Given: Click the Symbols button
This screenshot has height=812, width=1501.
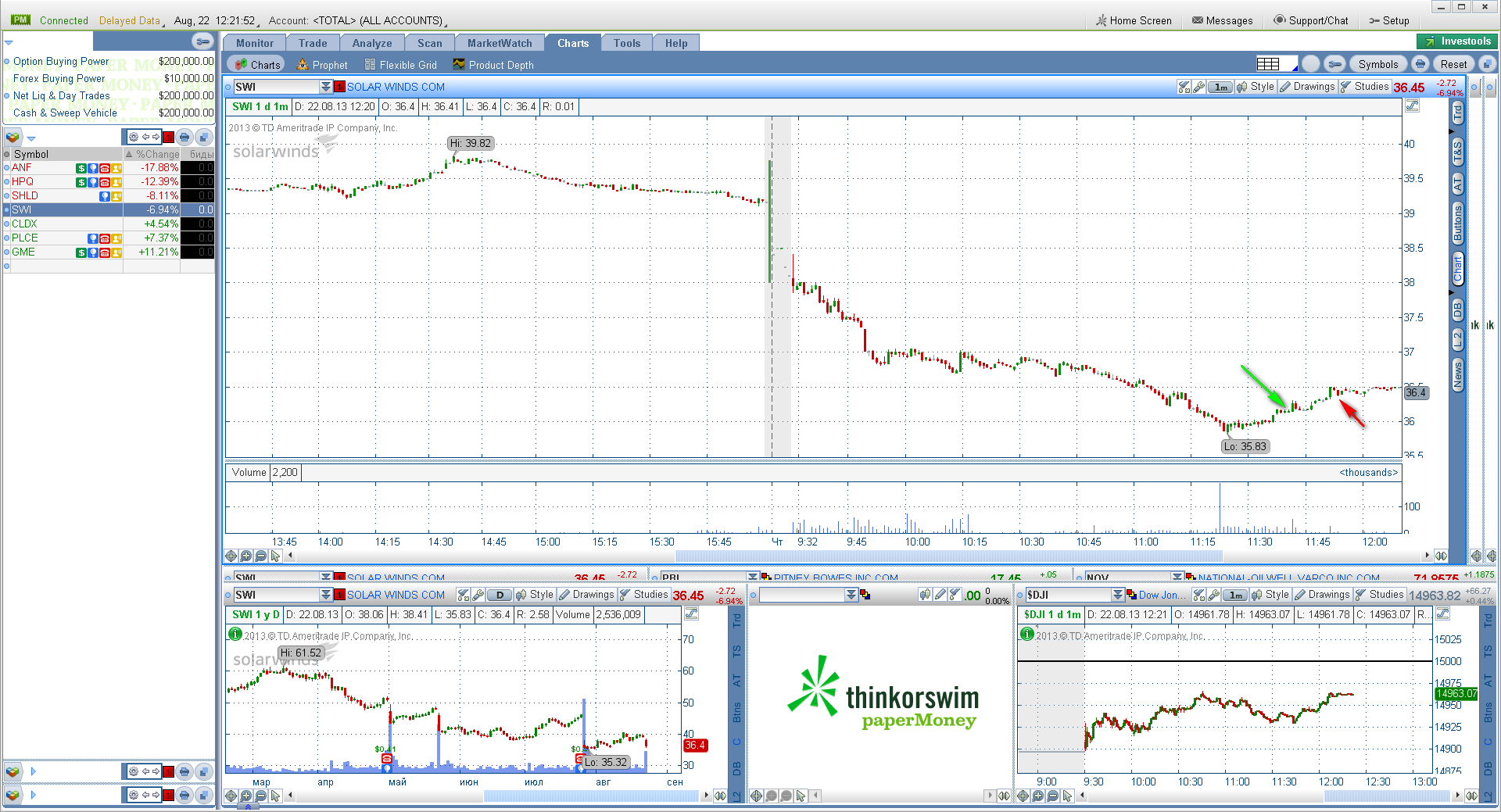Looking at the screenshot, I should 1377,64.
